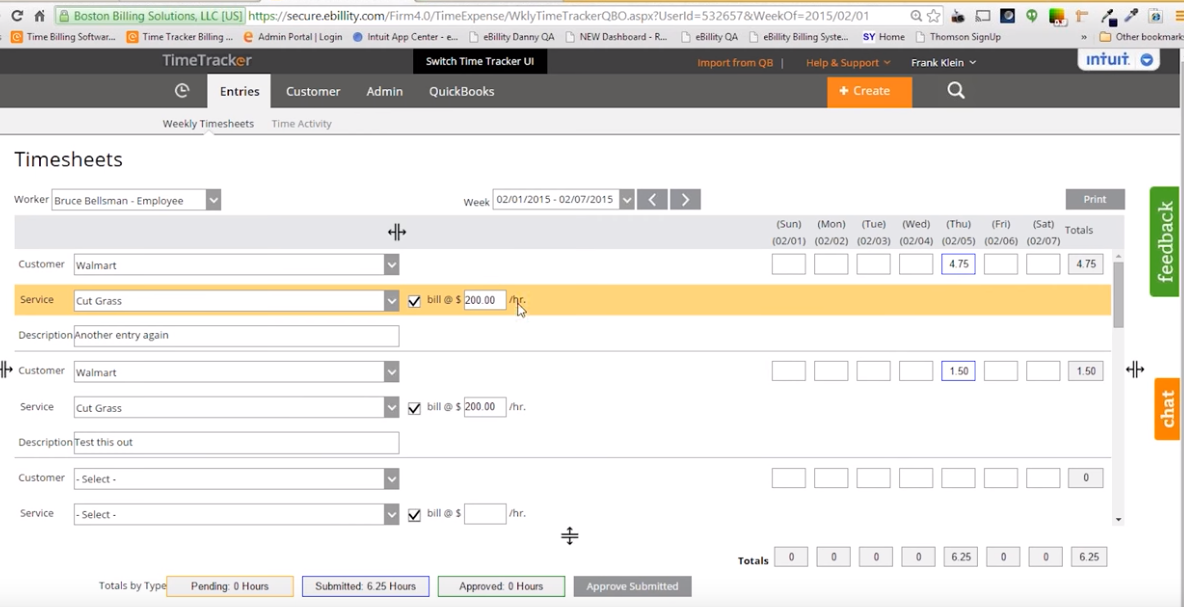Screen dimensions: 1184x607
Task: Open the QuickBooks tab
Action: pyautogui.click(x=461, y=91)
